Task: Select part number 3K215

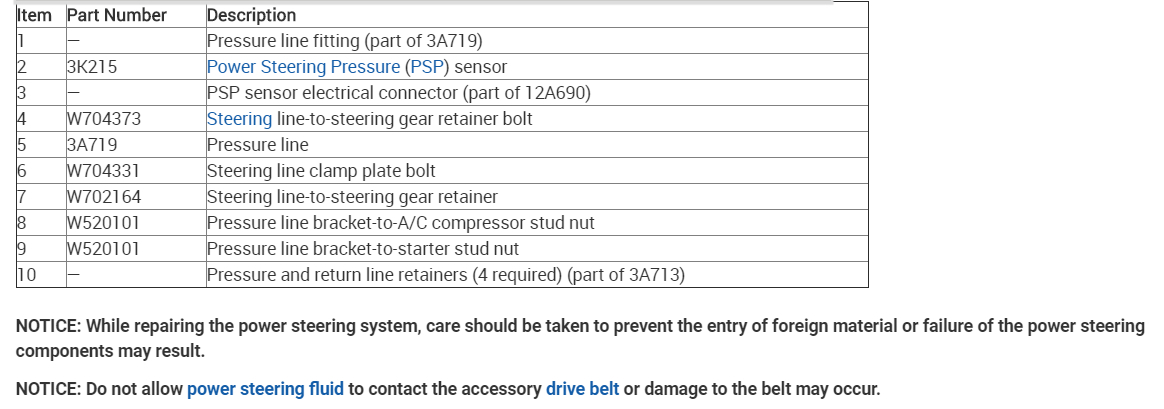Action: 93,67
